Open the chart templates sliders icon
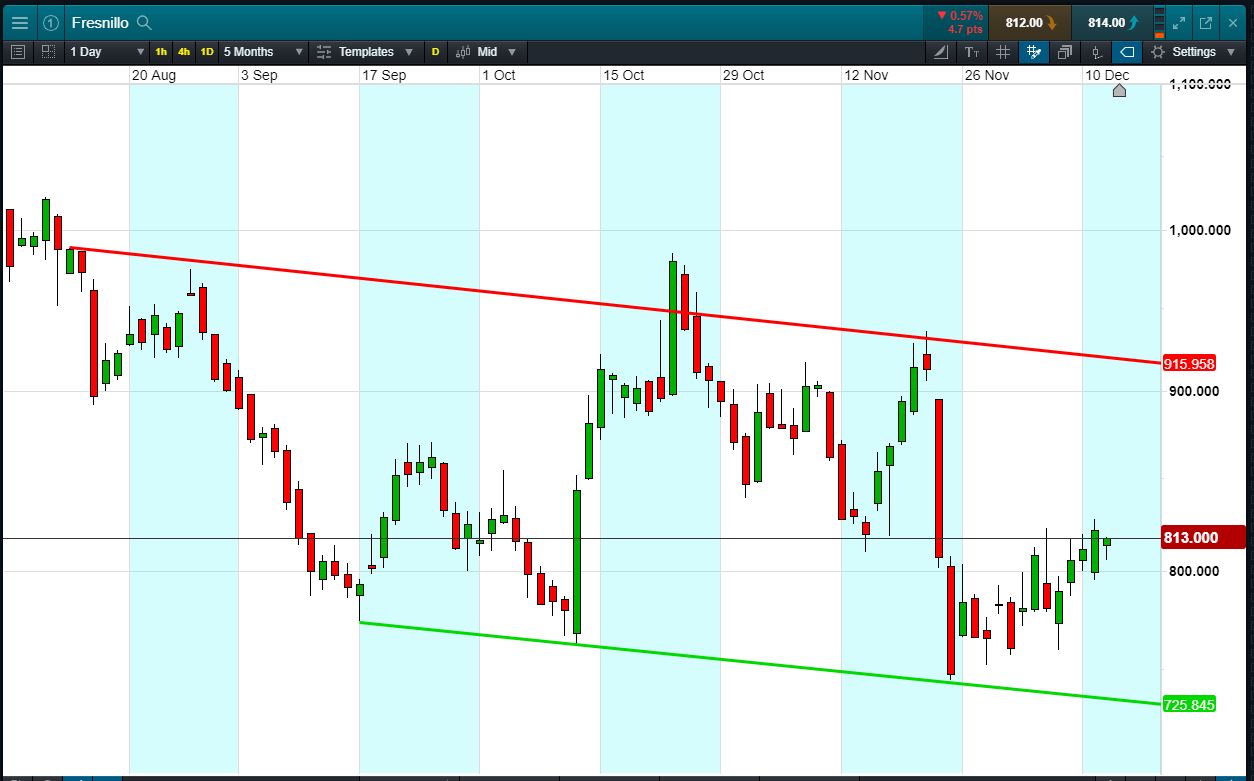 324,52
